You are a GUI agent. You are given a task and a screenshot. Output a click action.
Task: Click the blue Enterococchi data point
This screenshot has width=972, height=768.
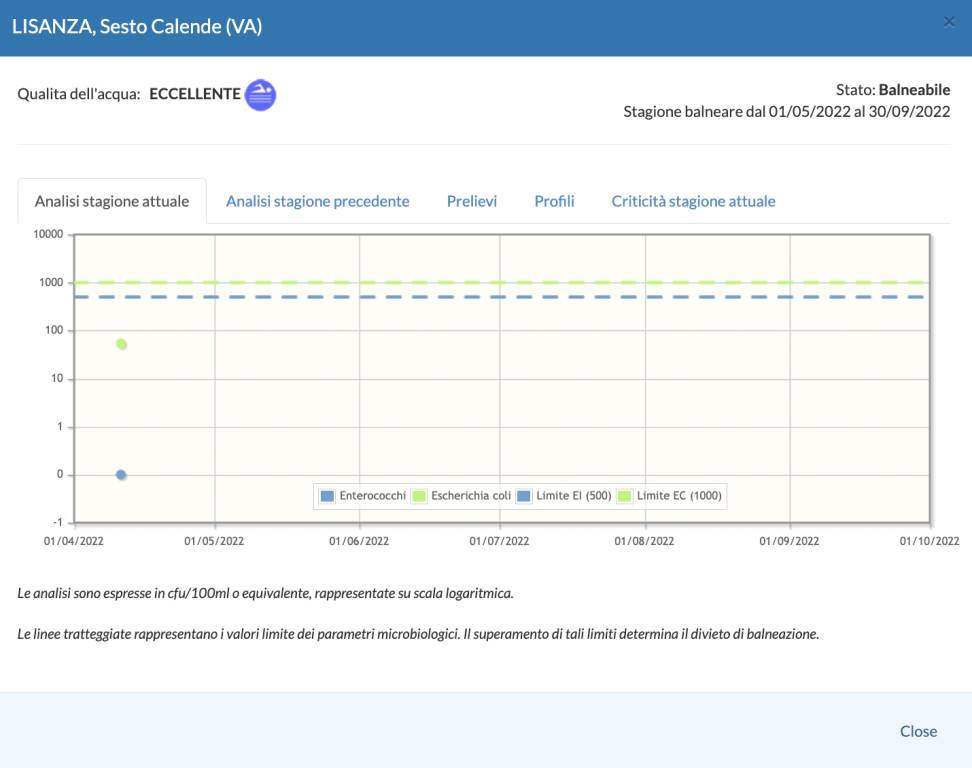(x=121, y=475)
